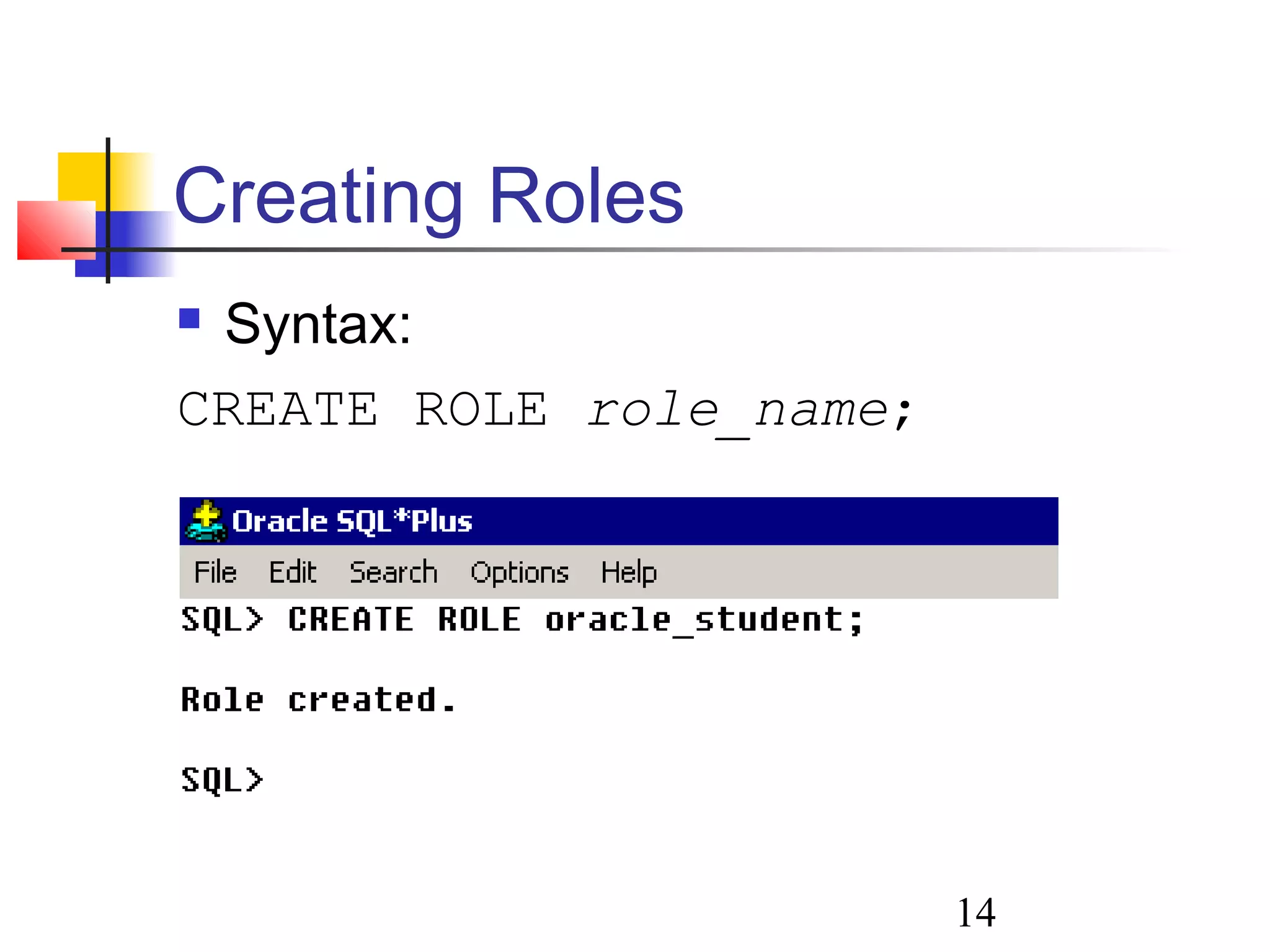Click the slide number 14
This screenshot has height=952, width=1270.
976,913
